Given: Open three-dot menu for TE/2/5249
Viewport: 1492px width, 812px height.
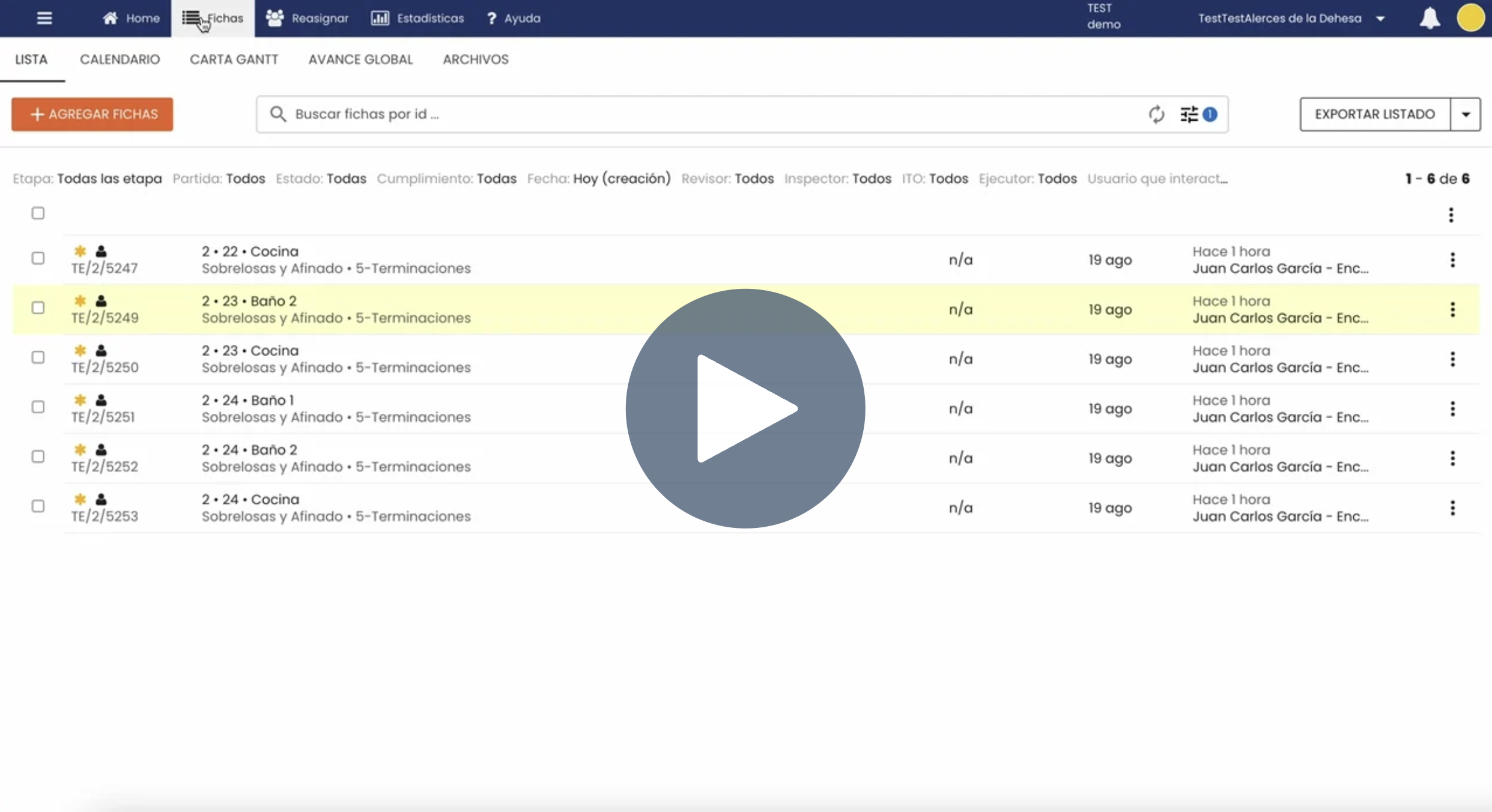Looking at the screenshot, I should point(1452,310).
